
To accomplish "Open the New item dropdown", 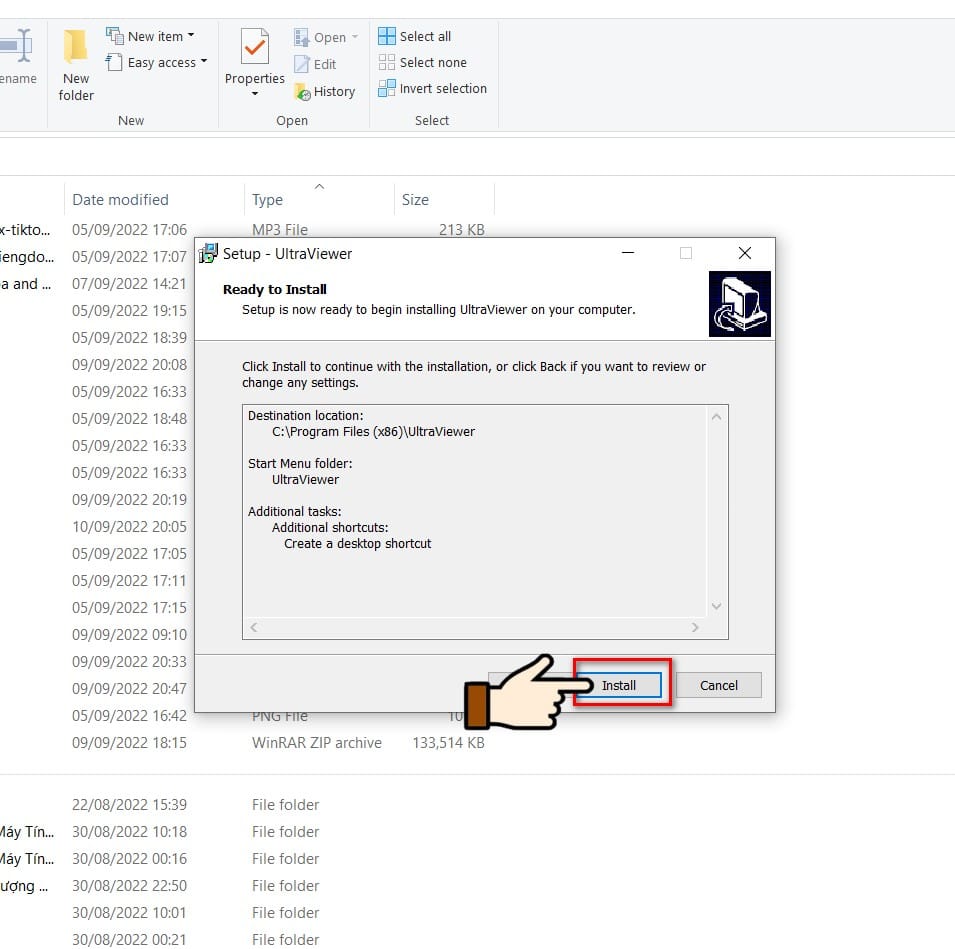I will pyautogui.click(x=150, y=37).
